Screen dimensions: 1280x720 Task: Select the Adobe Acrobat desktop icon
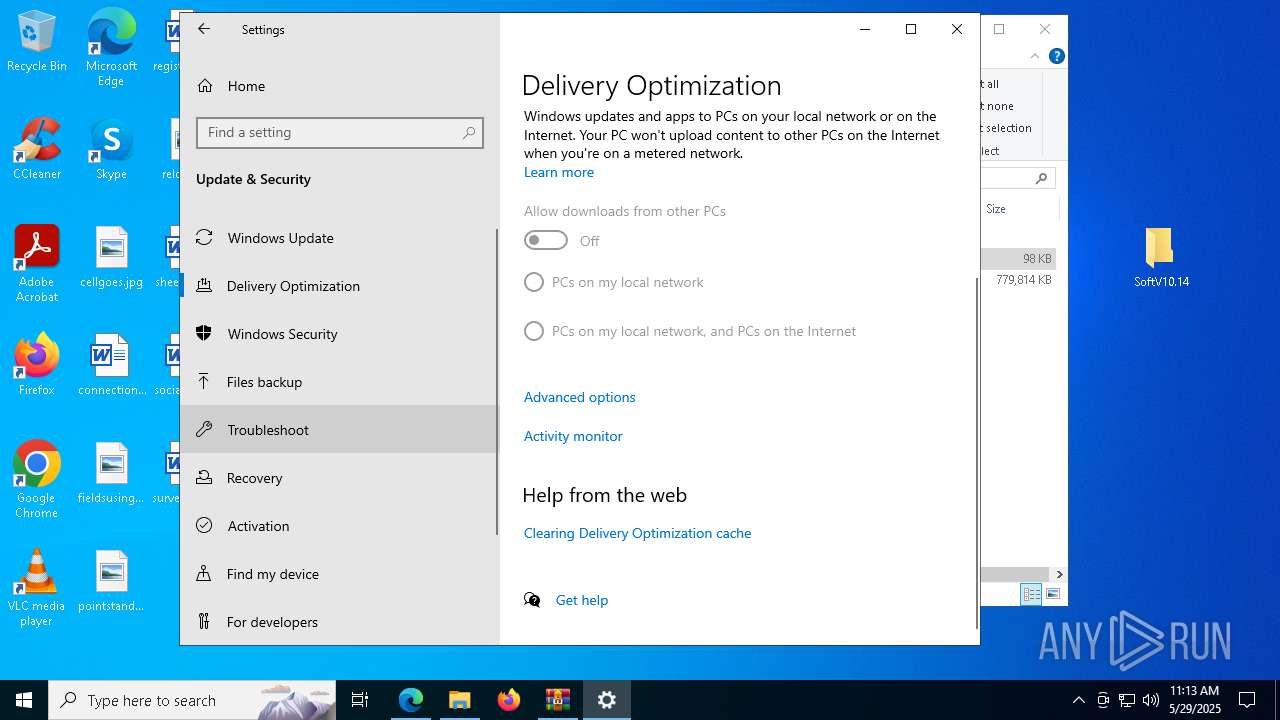(37, 264)
